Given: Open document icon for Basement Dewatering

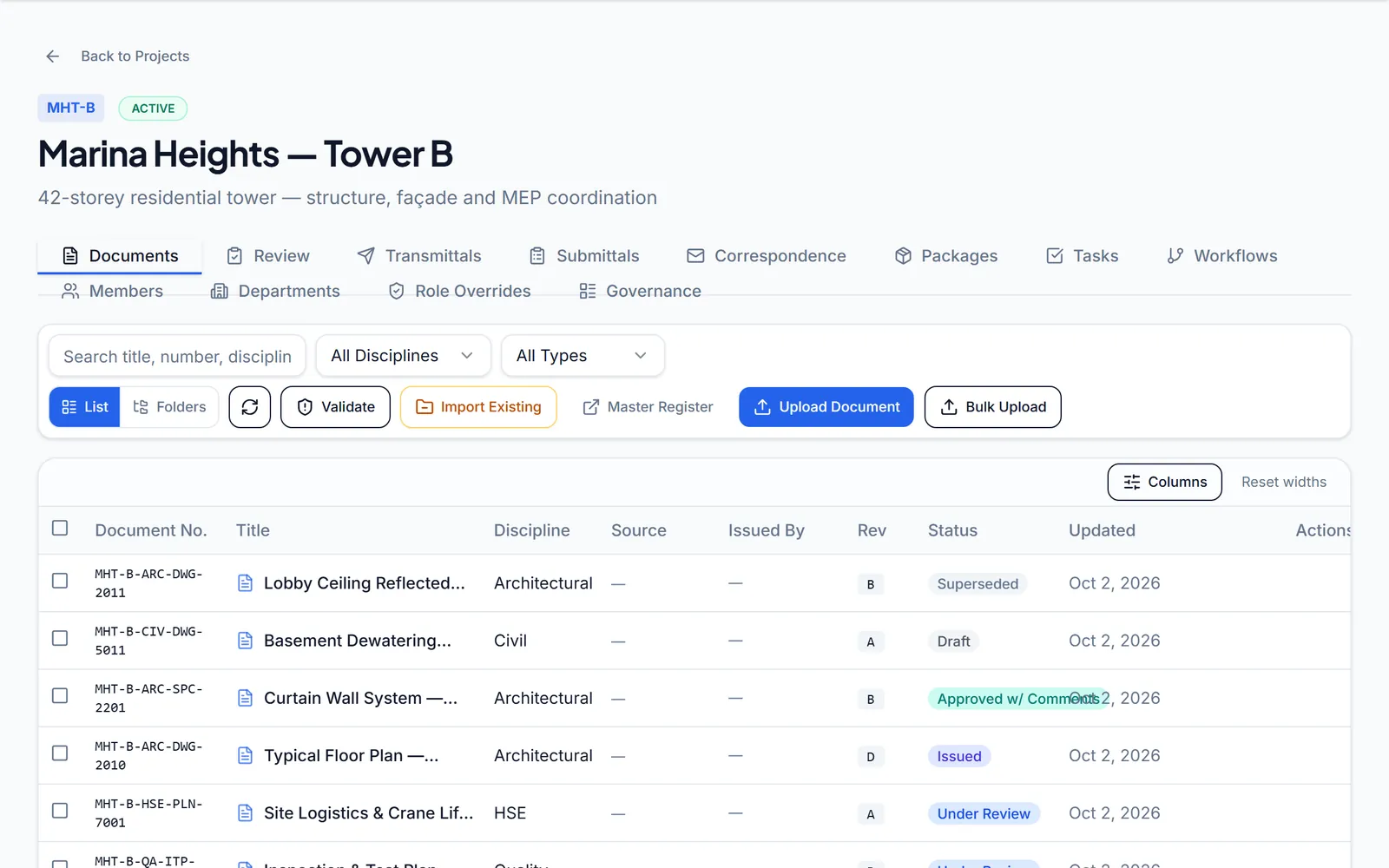Looking at the screenshot, I should tap(246, 641).
